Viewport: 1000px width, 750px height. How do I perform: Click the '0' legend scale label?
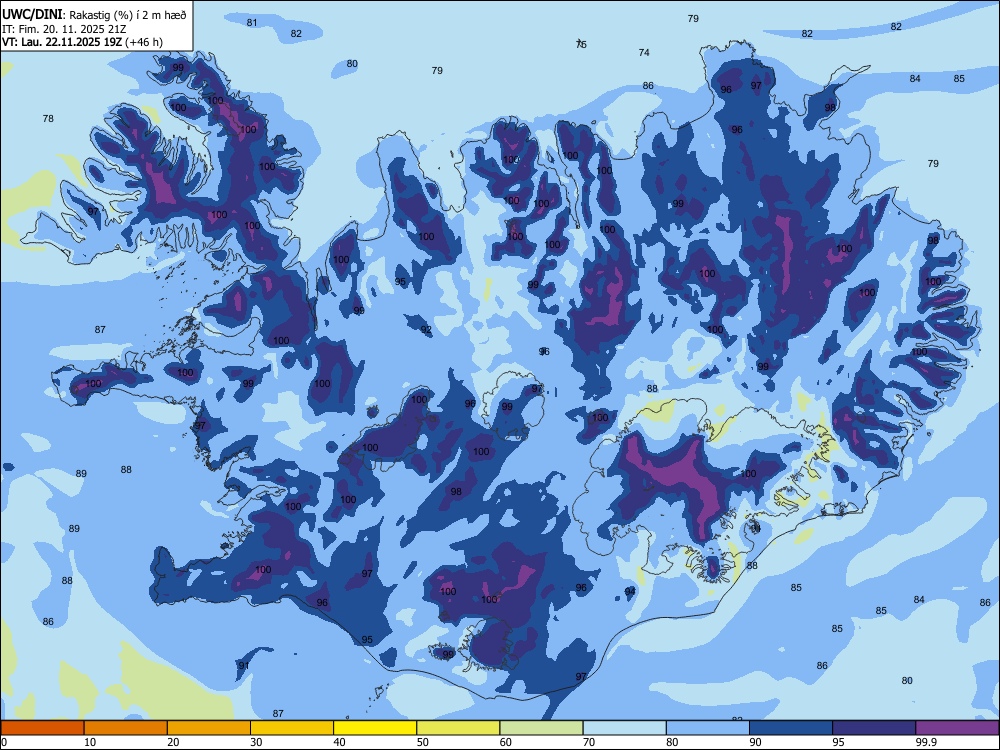[x=4, y=742]
